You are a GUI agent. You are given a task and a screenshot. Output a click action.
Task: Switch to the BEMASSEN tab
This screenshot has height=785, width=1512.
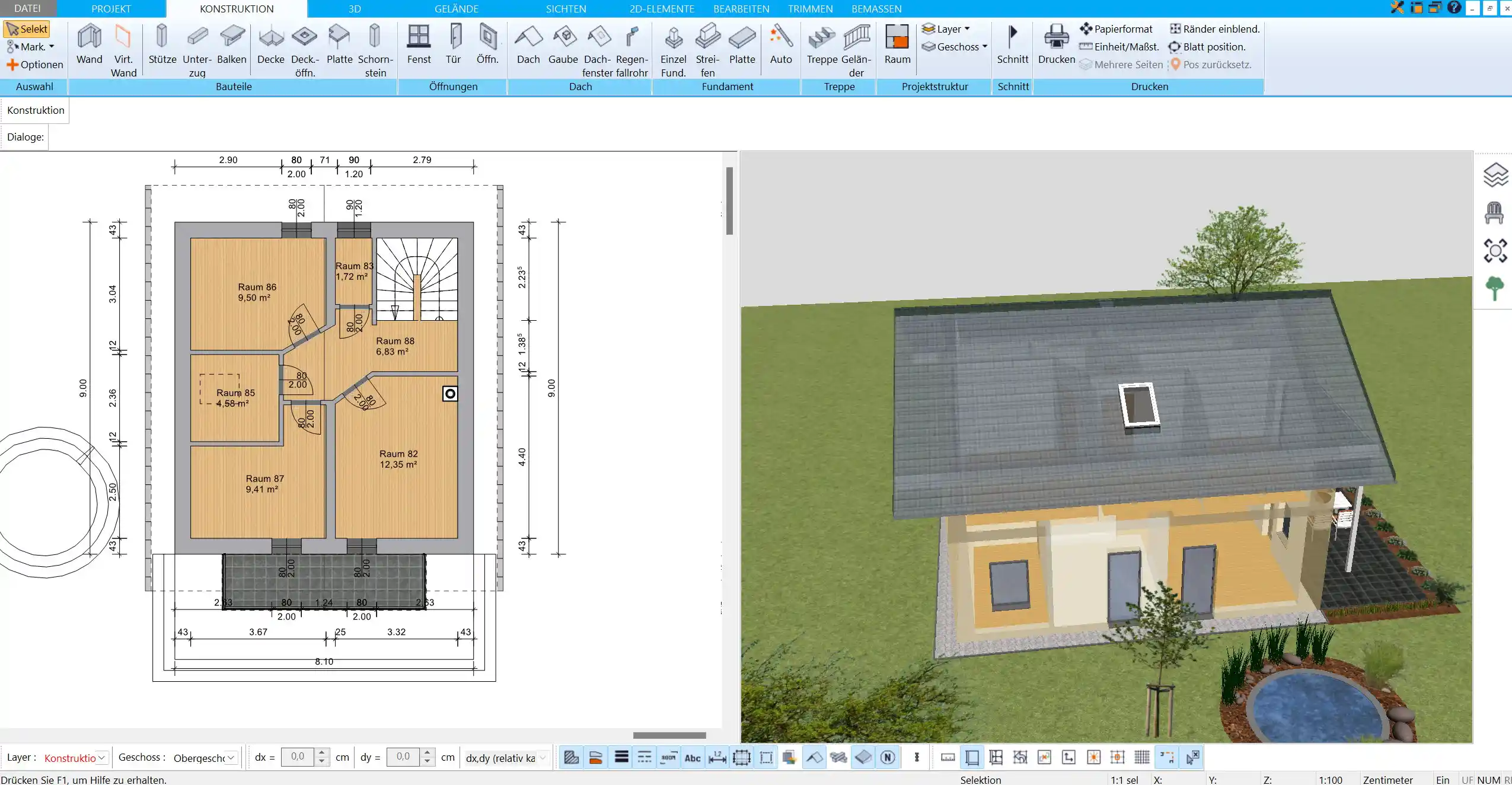(876, 8)
